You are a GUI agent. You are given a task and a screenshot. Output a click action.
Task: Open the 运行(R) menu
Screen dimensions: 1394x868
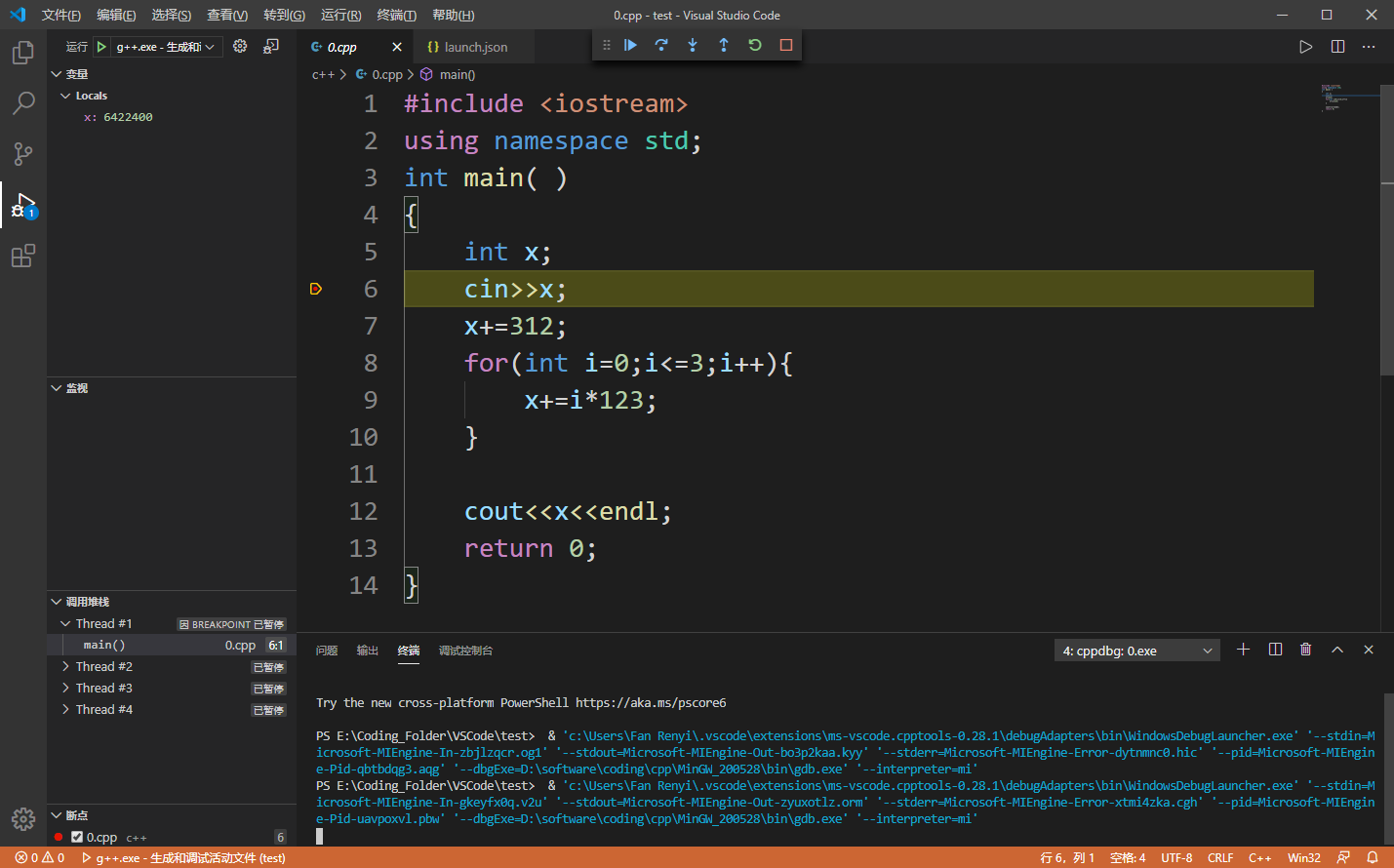340,15
